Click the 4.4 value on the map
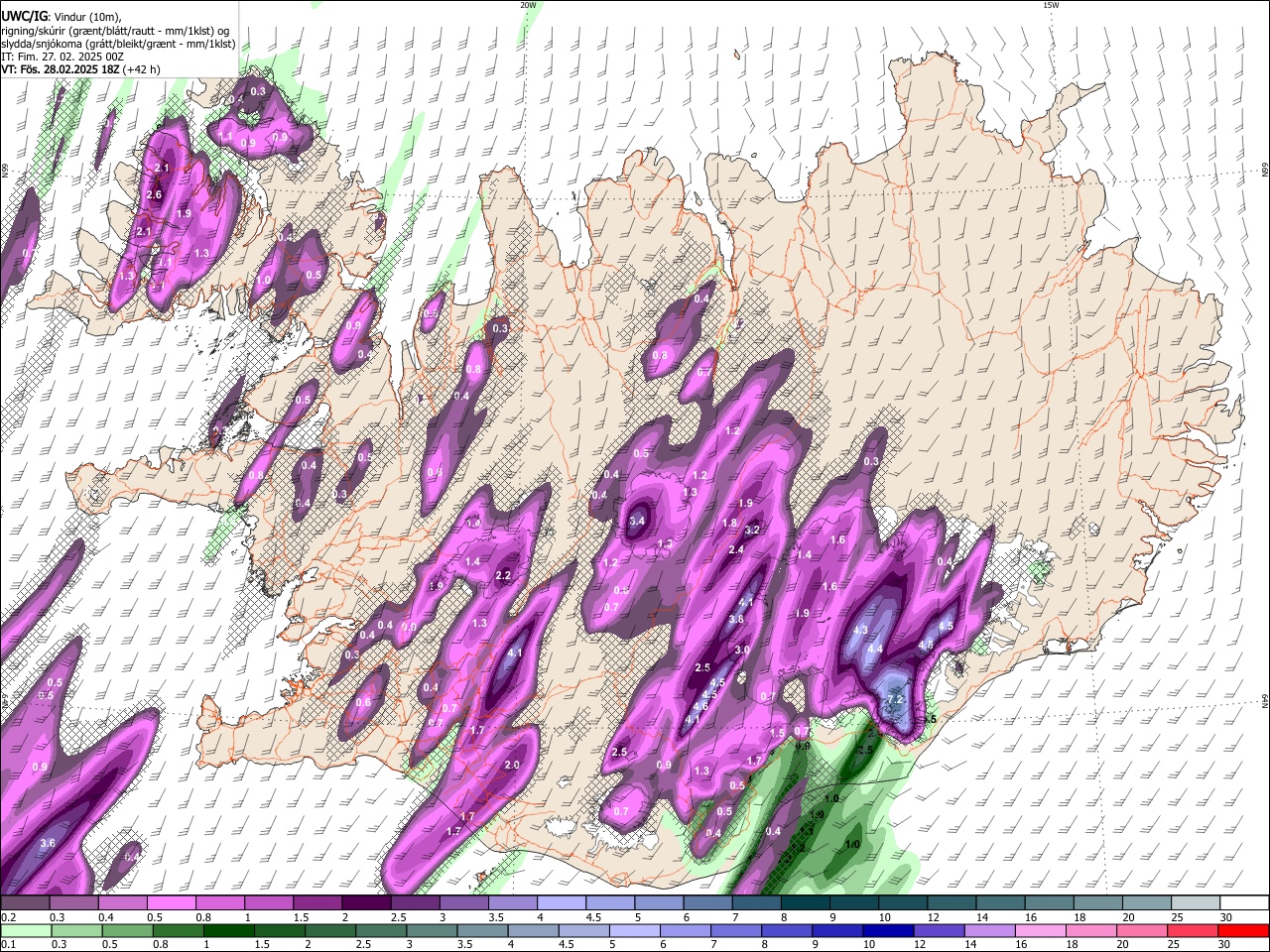This screenshot has height=952, width=1270. tap(875, 649)
